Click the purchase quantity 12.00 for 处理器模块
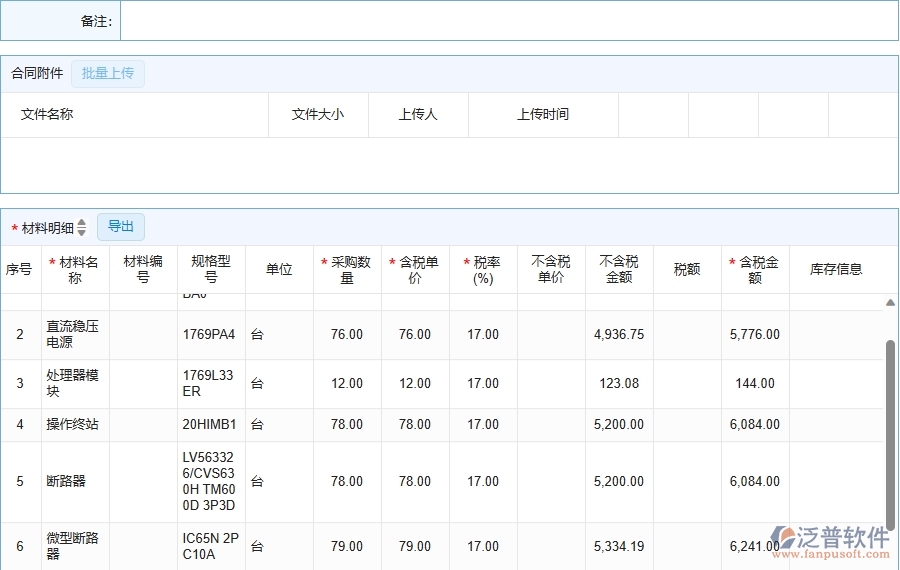Viewport: 900px width, 570px height. [x=347, y=383]
